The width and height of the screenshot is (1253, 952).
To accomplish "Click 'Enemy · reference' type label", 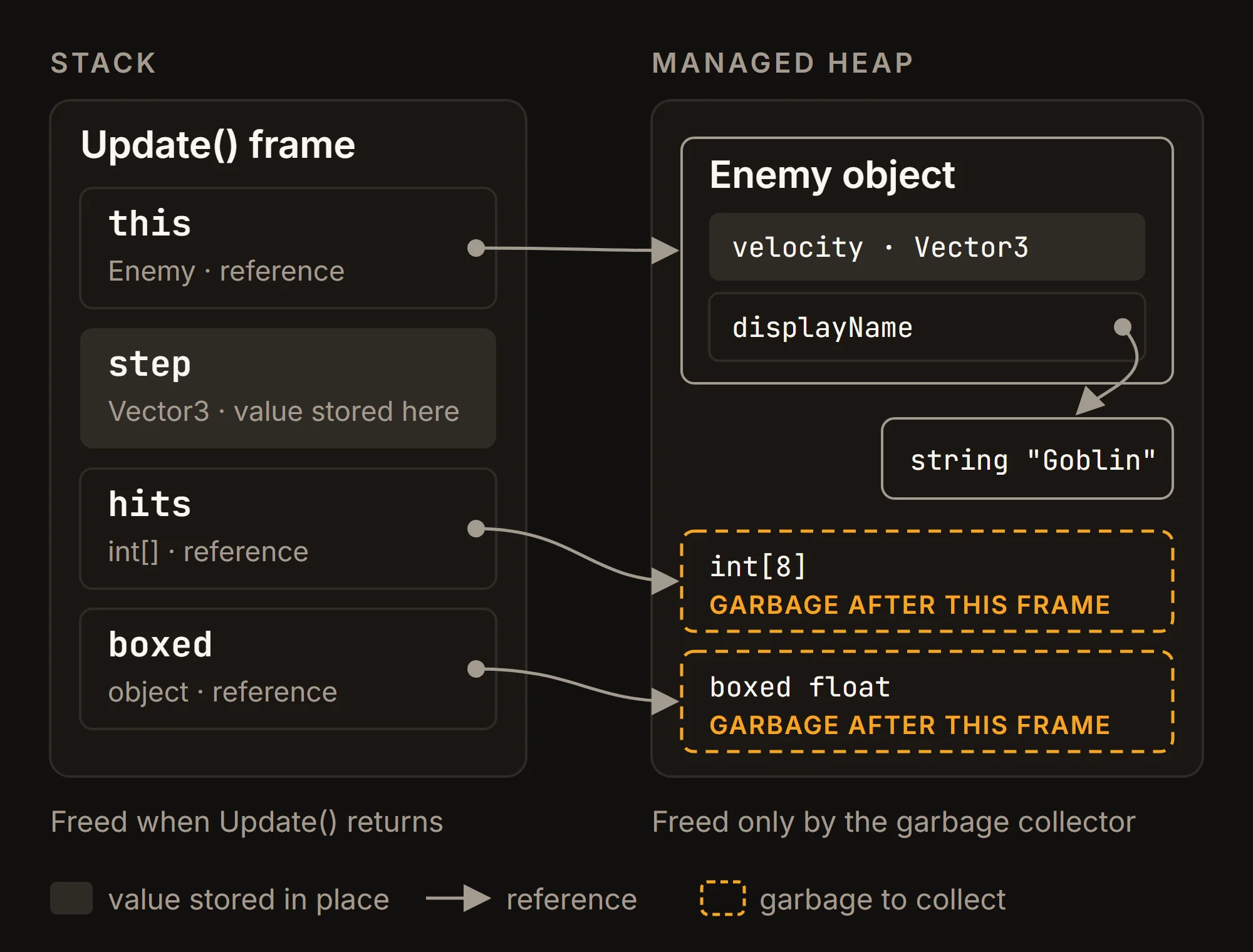I will (x=226, y=271).
